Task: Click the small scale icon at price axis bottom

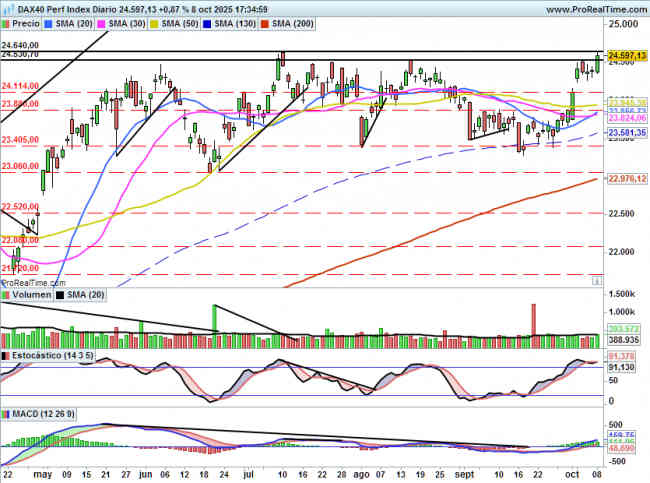Action: 597,279
